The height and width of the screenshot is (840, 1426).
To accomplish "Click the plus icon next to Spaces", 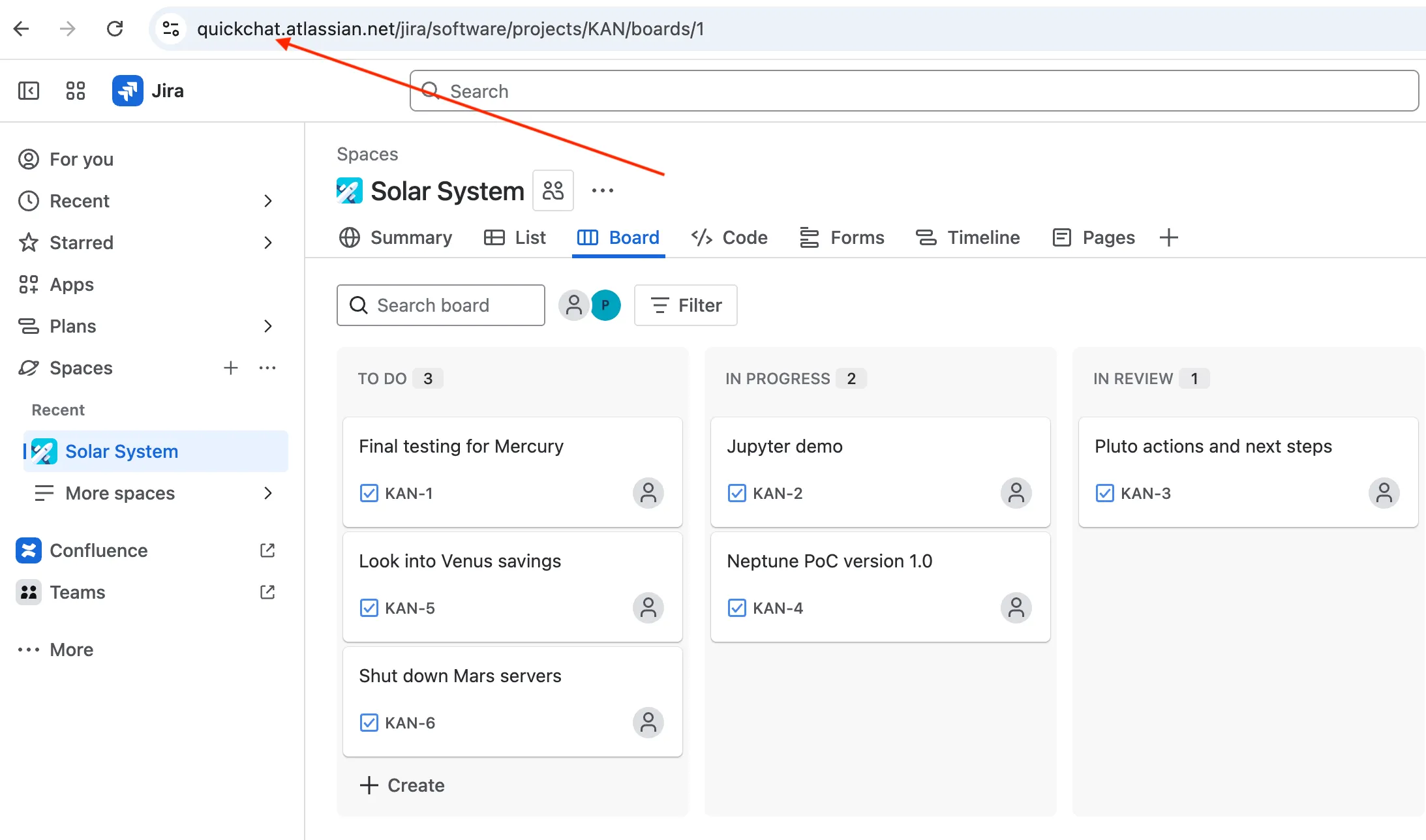I will coord(230,368).
